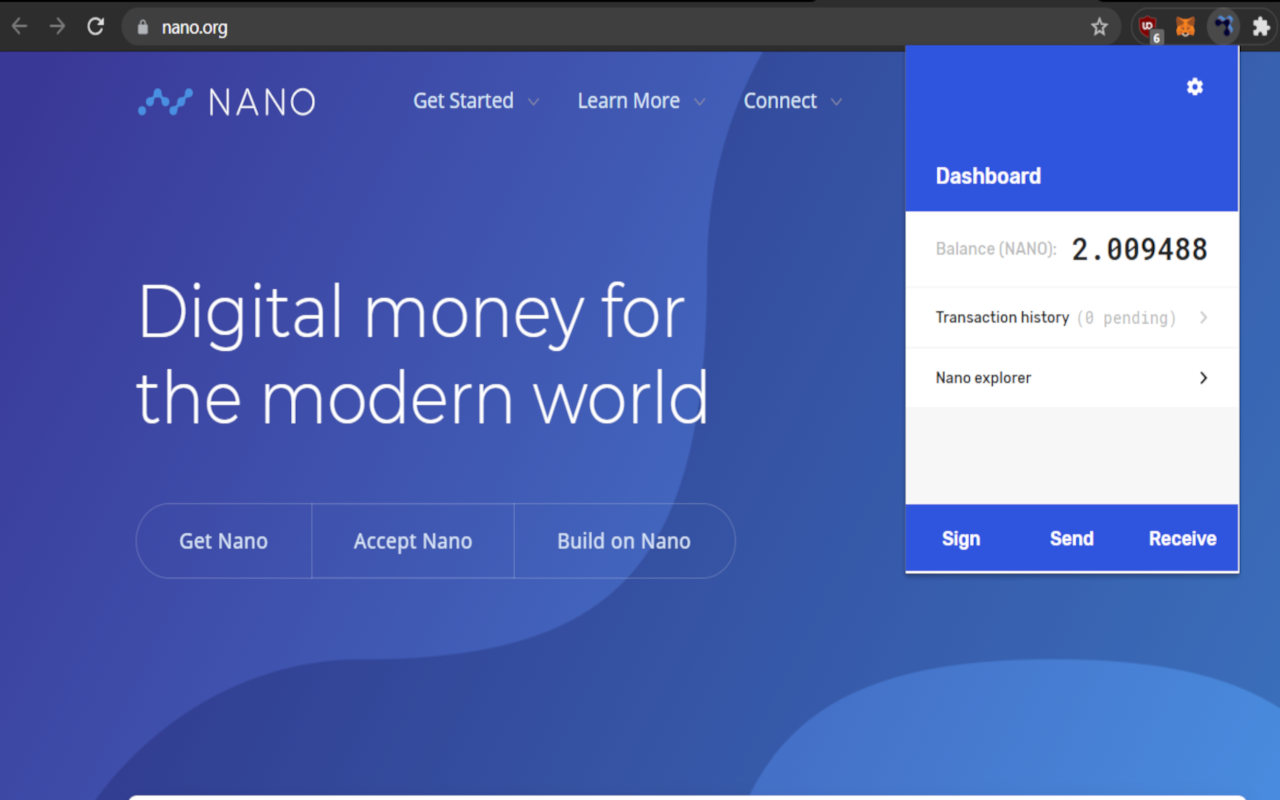Viewport: 1280px width, 800px height.
Task: Expand the Learn More dropdown menu
Action: click(640, 100)
